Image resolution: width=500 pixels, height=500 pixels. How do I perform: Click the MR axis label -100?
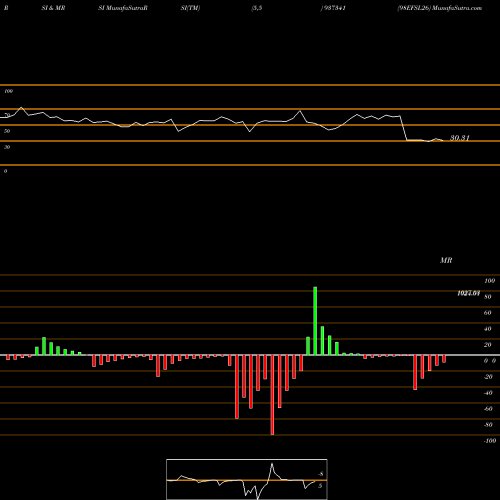click(490, 441)
